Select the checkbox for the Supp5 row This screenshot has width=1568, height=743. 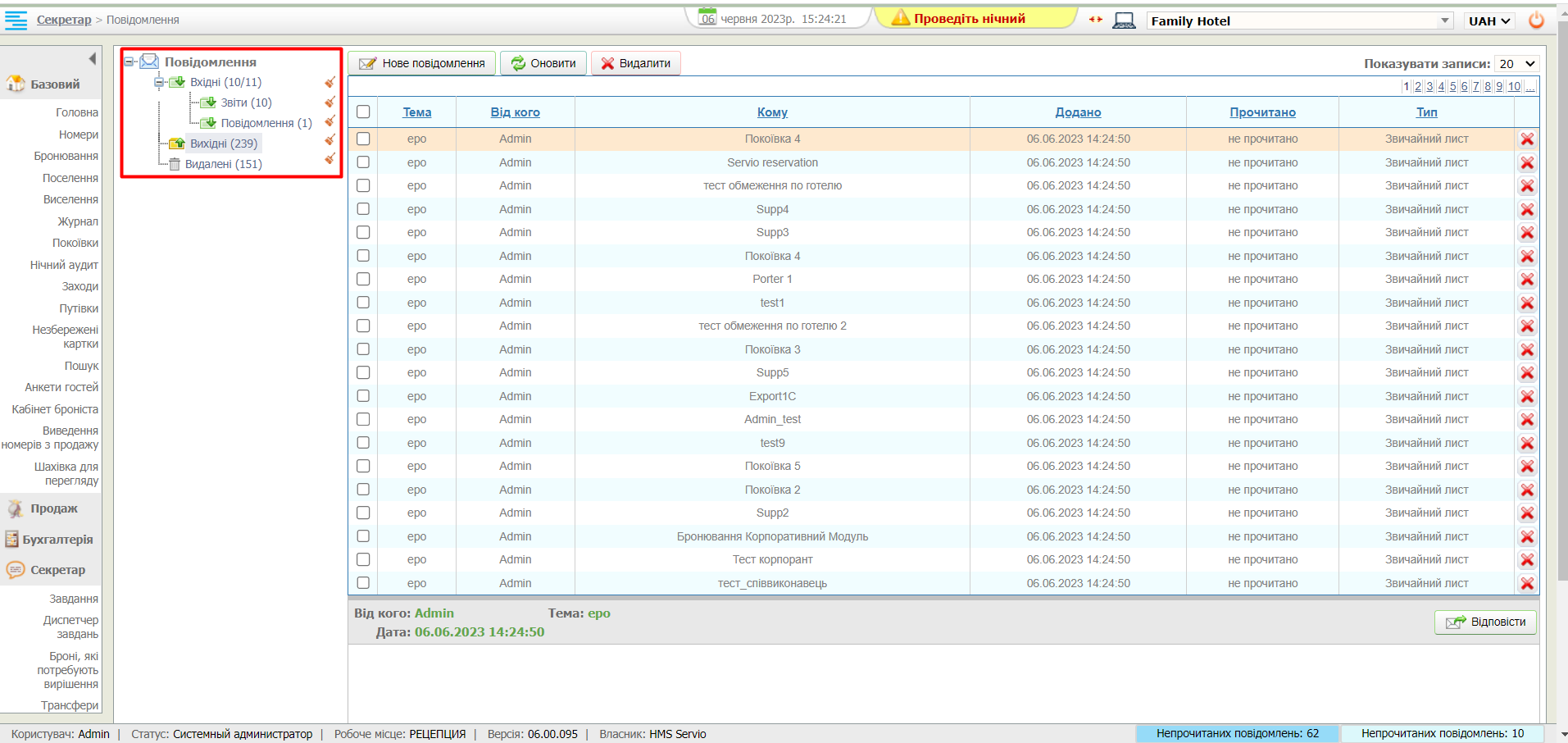(x=363, y=373)
